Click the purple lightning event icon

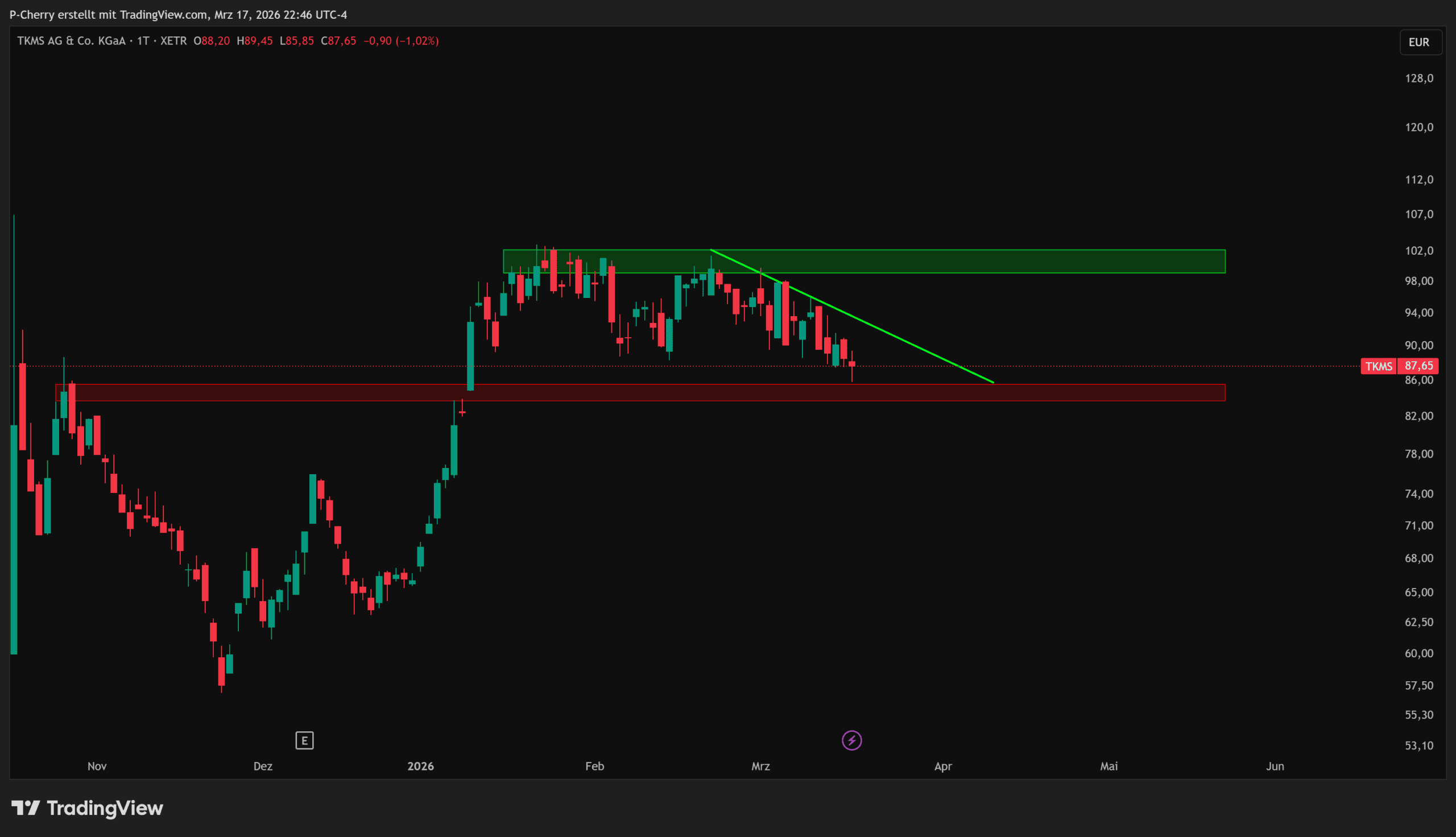[x=851, y=740]
